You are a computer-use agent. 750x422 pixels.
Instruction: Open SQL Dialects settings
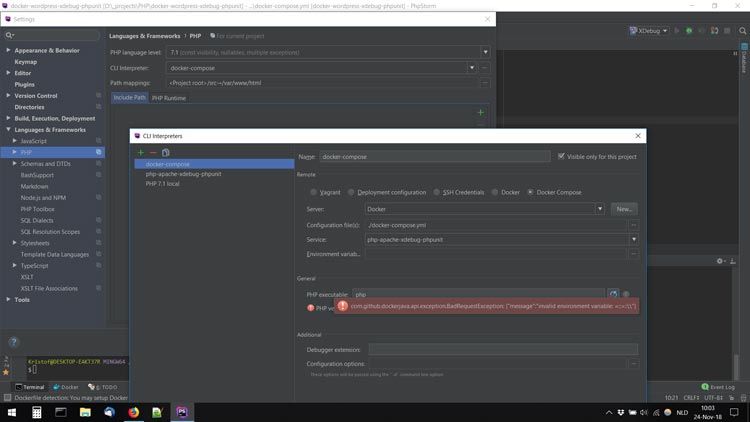[37, 220]
